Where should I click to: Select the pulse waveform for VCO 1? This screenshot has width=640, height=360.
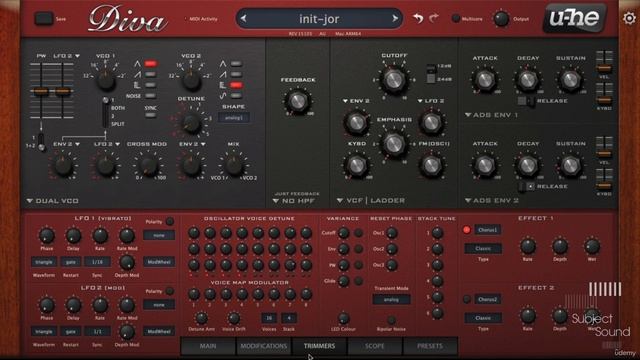click(x=151, y=85)
